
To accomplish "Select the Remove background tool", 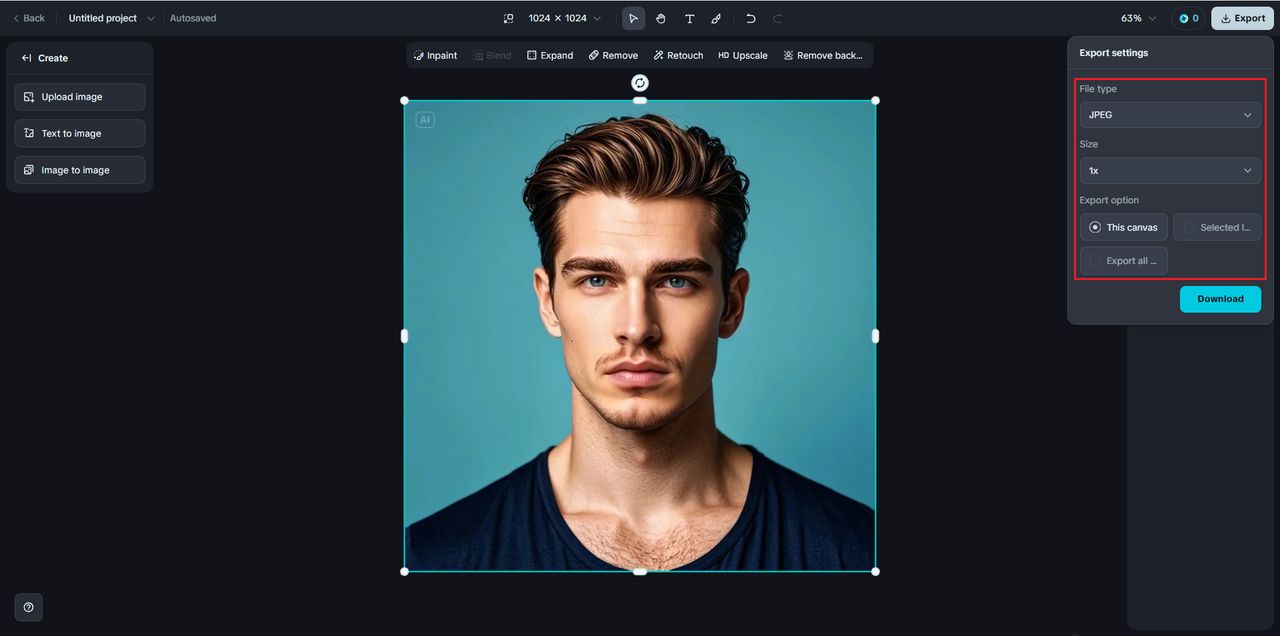I will pos(823,55).
